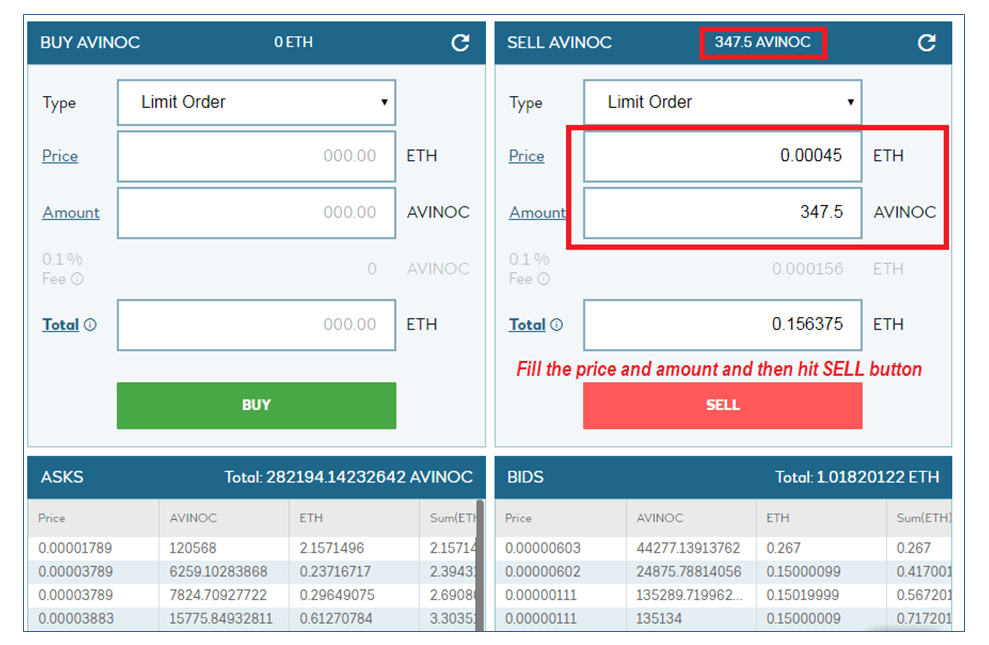
Task: Focus the buy Amount input field
Action: click(x=257, y=213)
